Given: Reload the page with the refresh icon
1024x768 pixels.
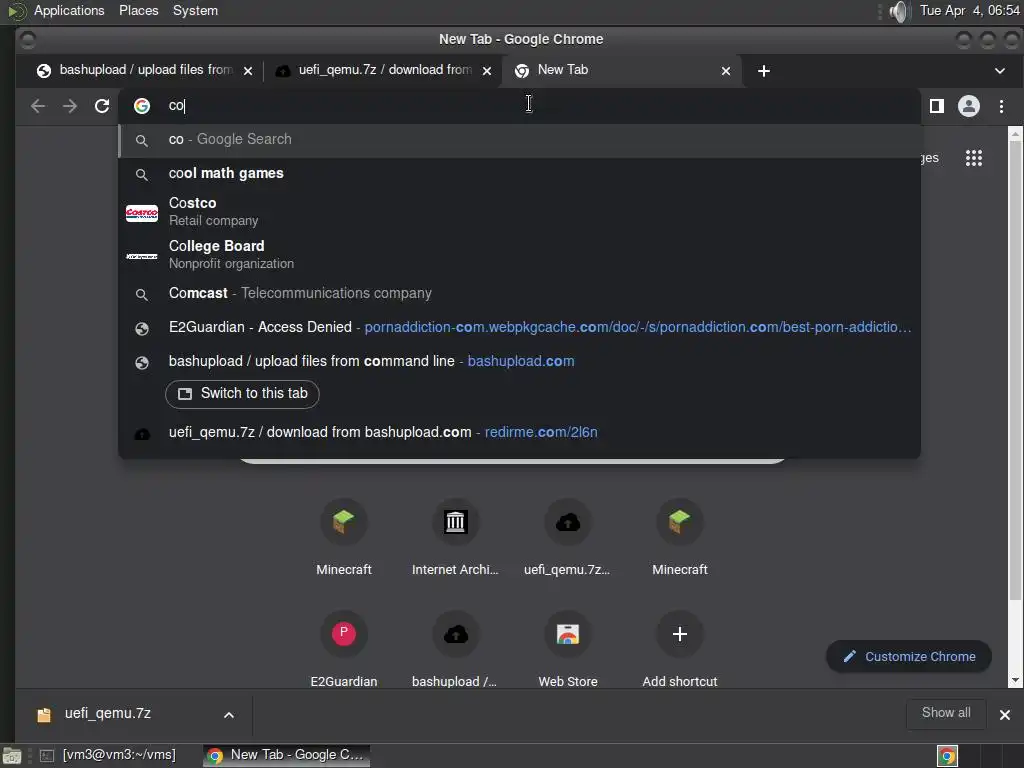Looking at the screenshot, I should (102, 106).
